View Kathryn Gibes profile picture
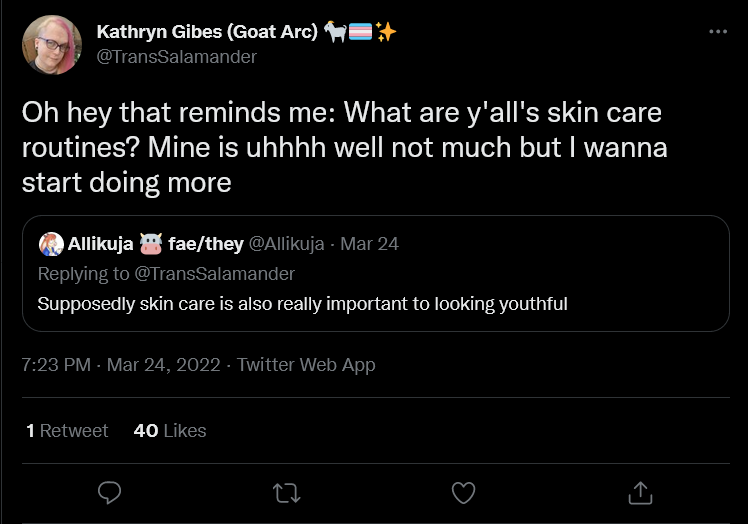Viewport: 748px width, 524px height. pos(52,45)
